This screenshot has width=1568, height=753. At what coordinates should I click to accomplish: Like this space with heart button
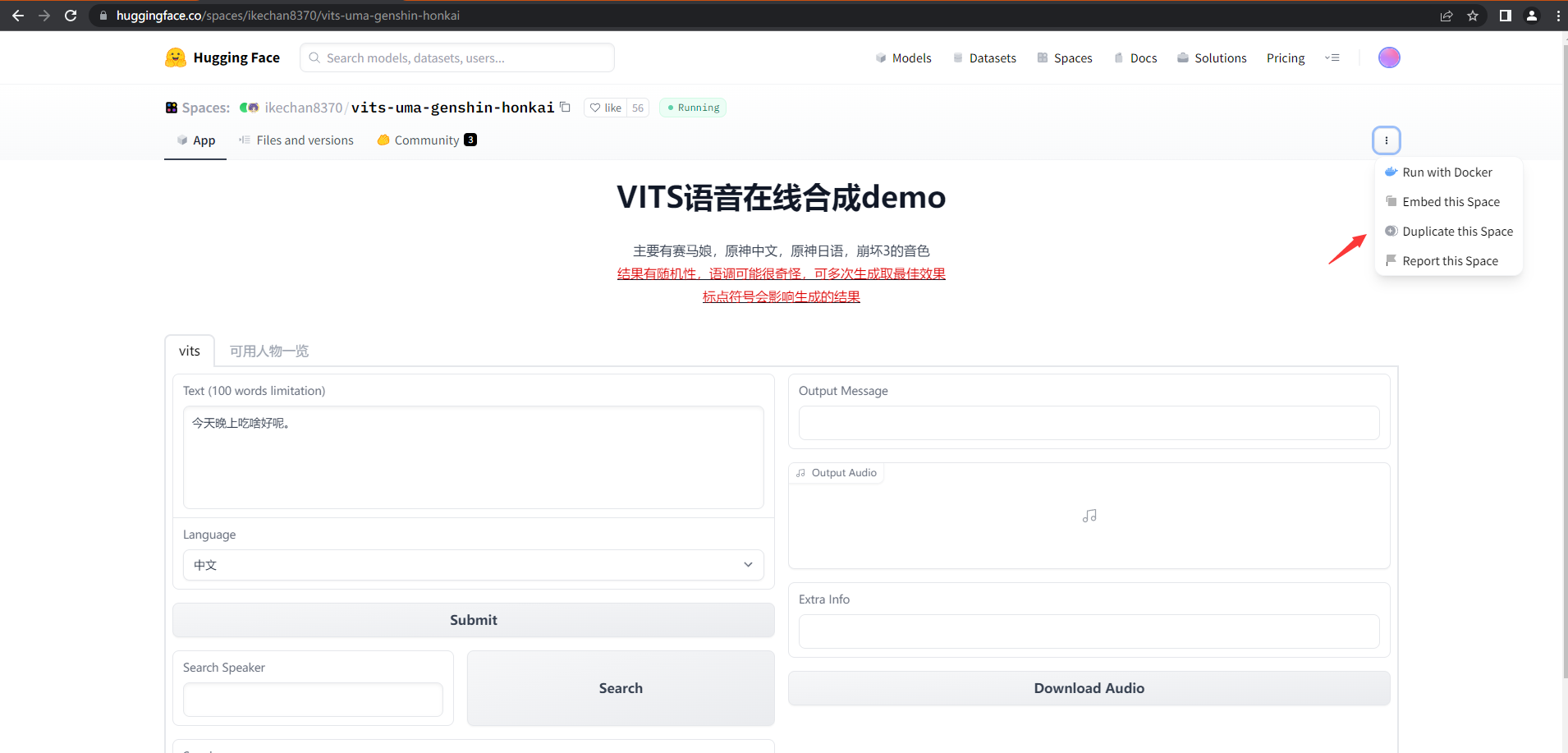tap(605, 108)
